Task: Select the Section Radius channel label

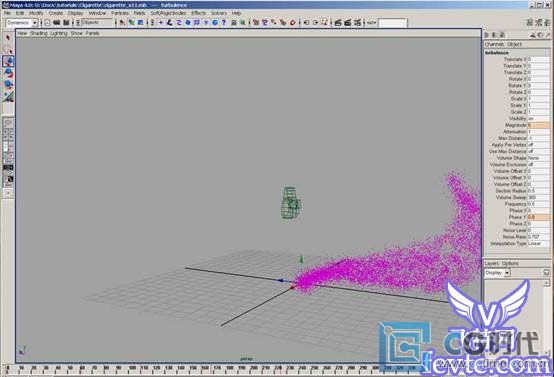Action: point(511,191)
